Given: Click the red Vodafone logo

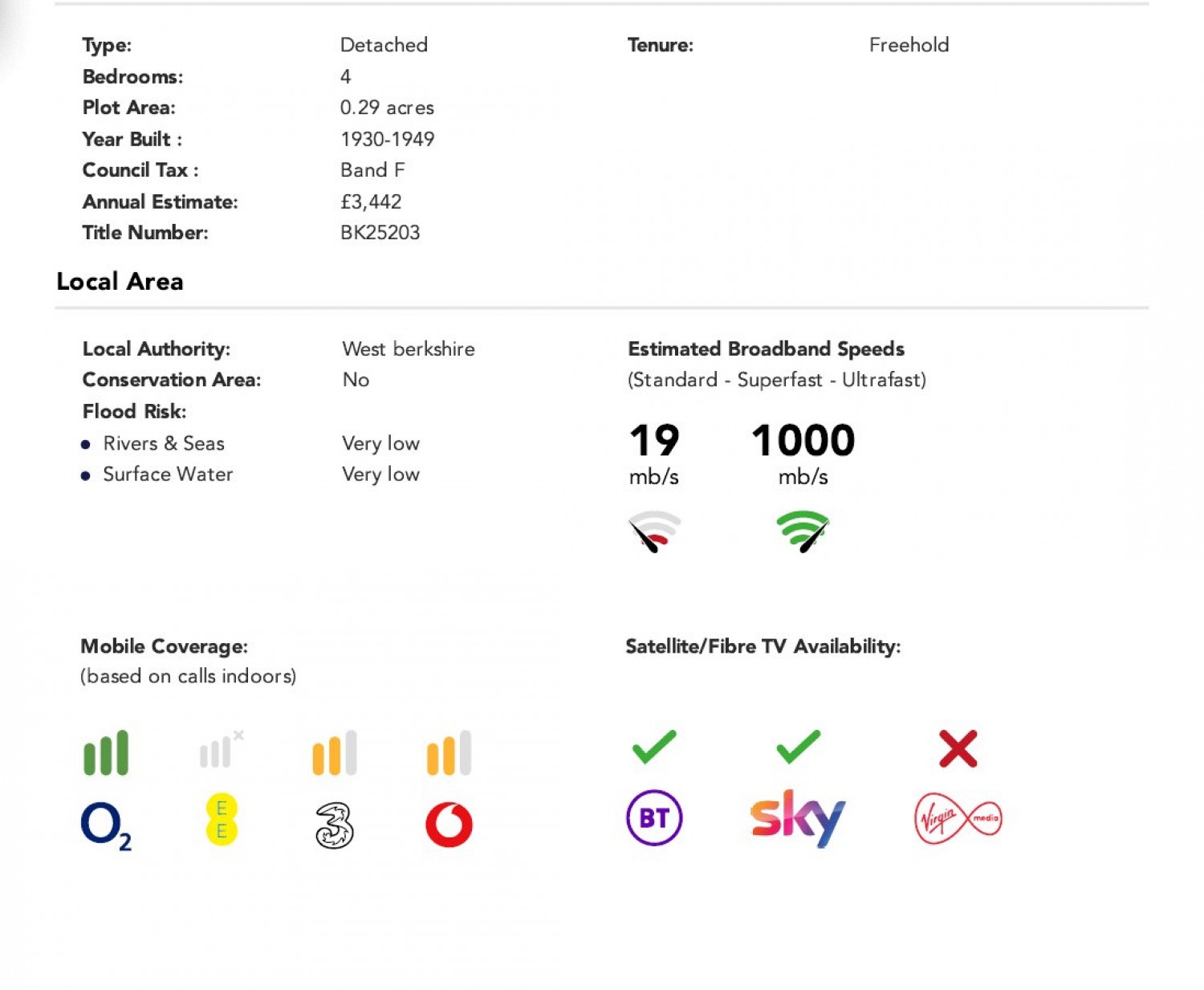Looking at the screenshot, I should tap(449, 825).
